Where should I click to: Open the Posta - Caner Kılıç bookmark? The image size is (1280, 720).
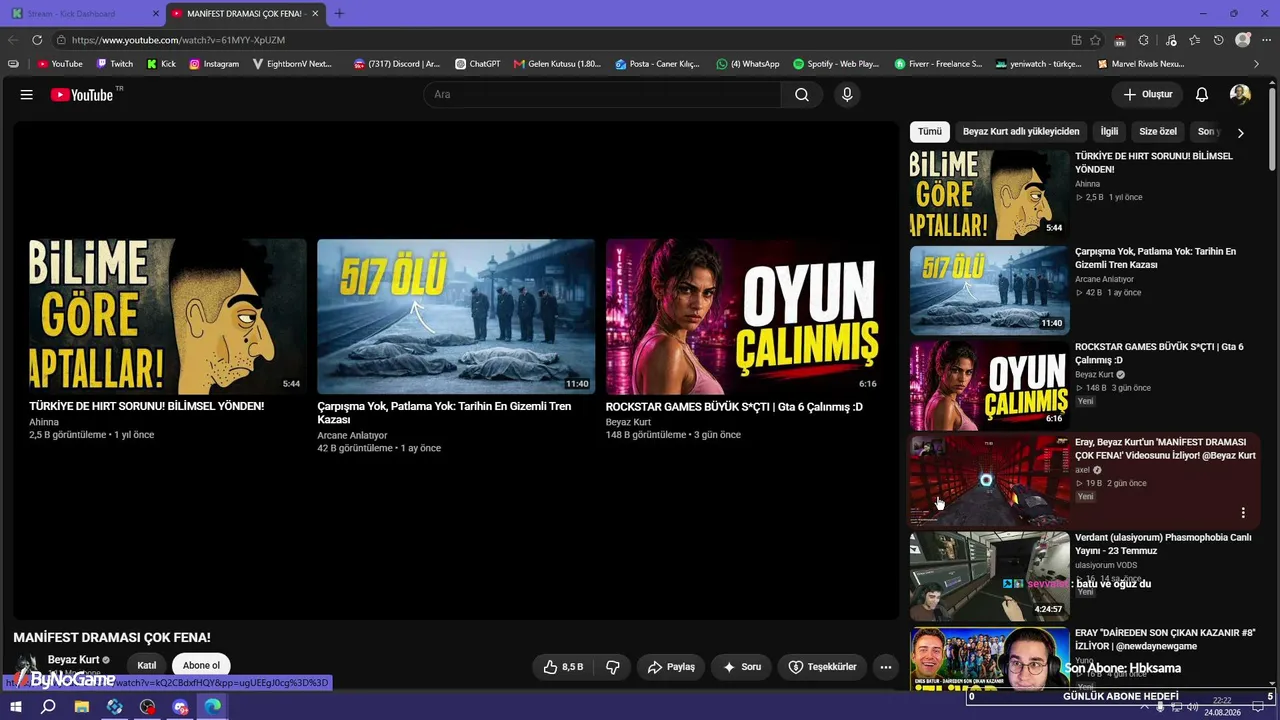[x=657, y=64]
